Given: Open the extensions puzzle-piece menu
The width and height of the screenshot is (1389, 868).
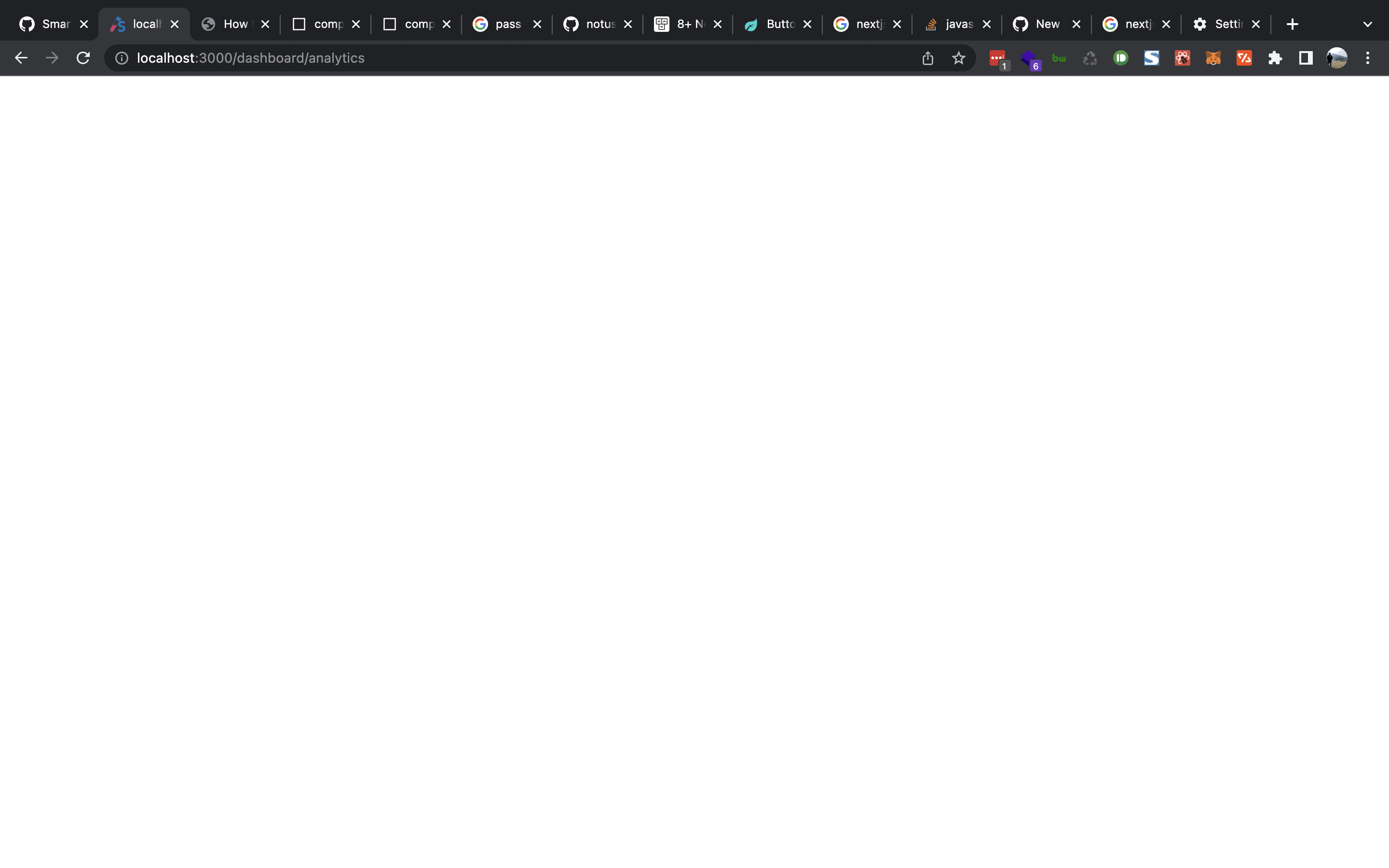Looking at the screenshot, I should click(1275, 57).
